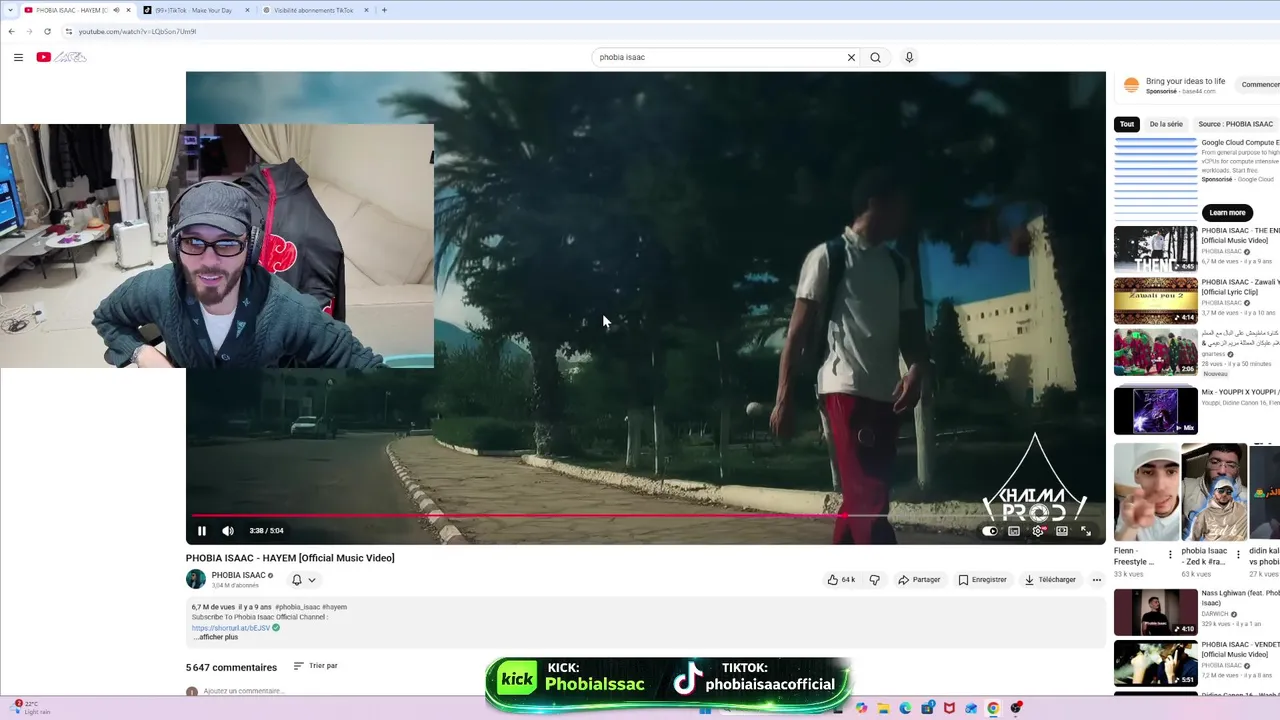Click the Commencer ad button
Image resolution: width=1280 pixels, height=720 pixels.
tap(1257, 85)
